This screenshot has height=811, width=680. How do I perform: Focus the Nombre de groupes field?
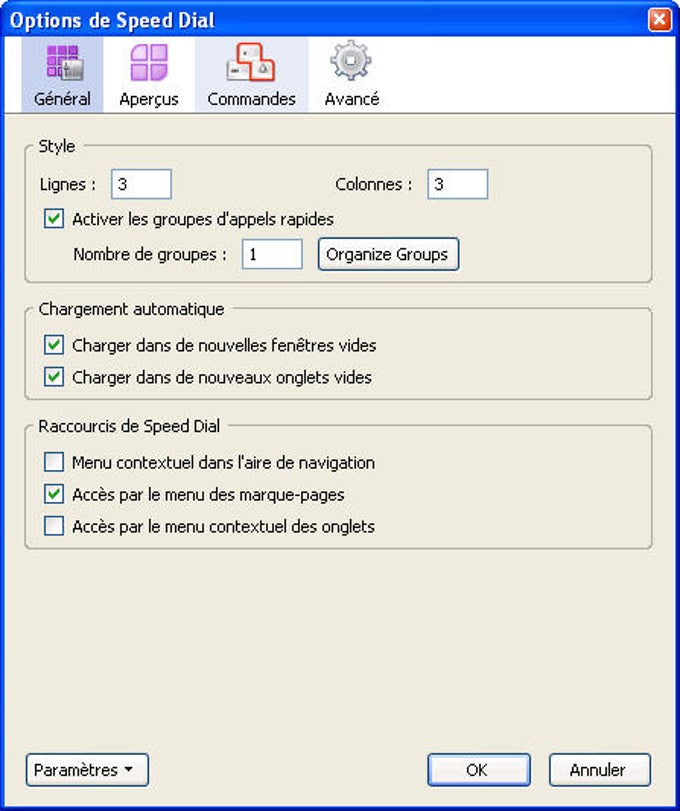(x=272, y=254)
